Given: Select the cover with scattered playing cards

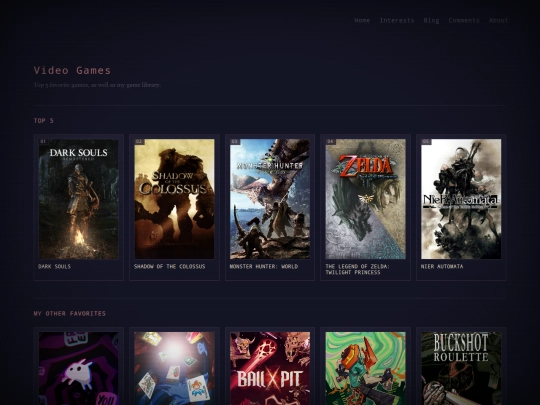Looking at the screenshot, I should pyautogui.click(x=174, y=368).
